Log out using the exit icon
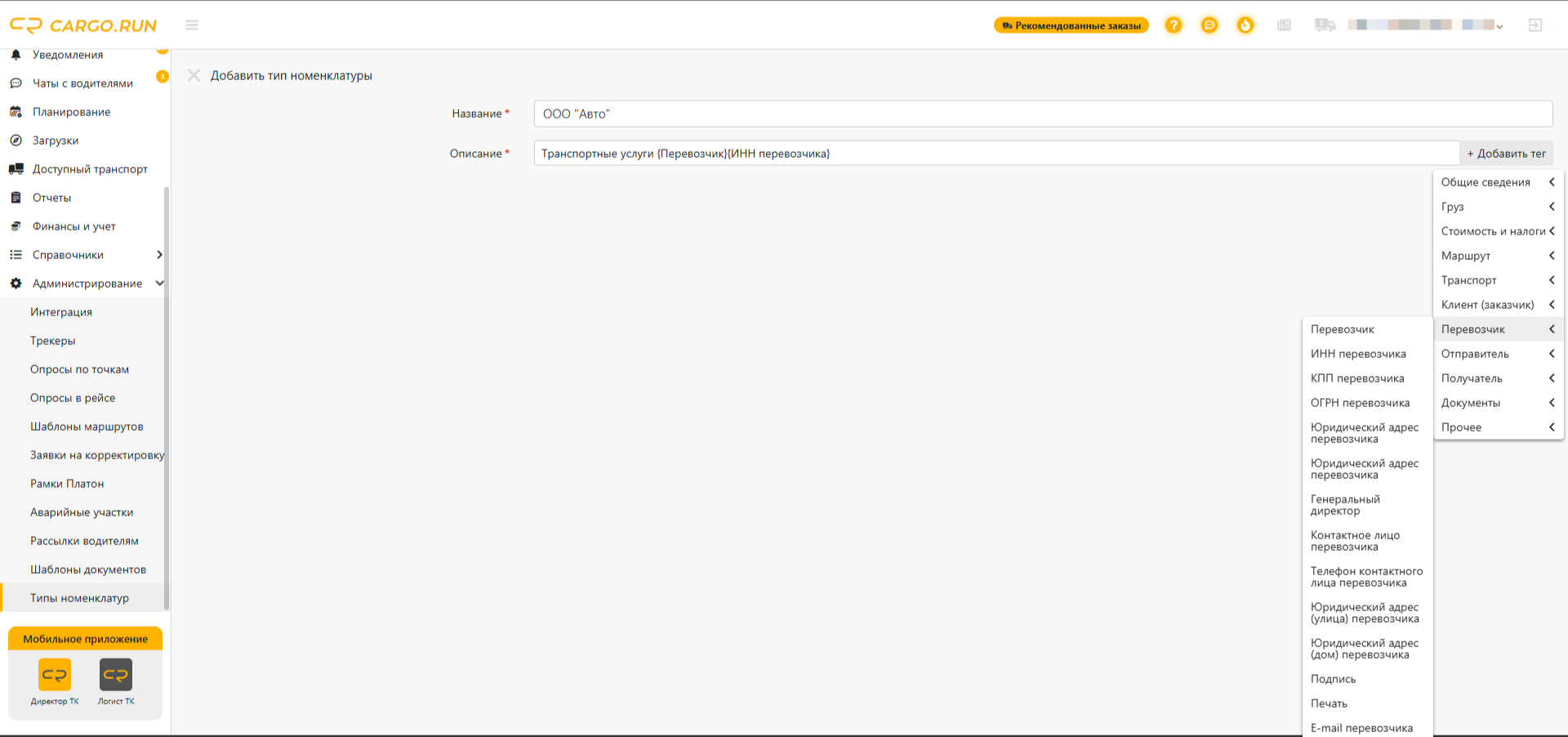1568x737 pixels. pos(1535,25)
